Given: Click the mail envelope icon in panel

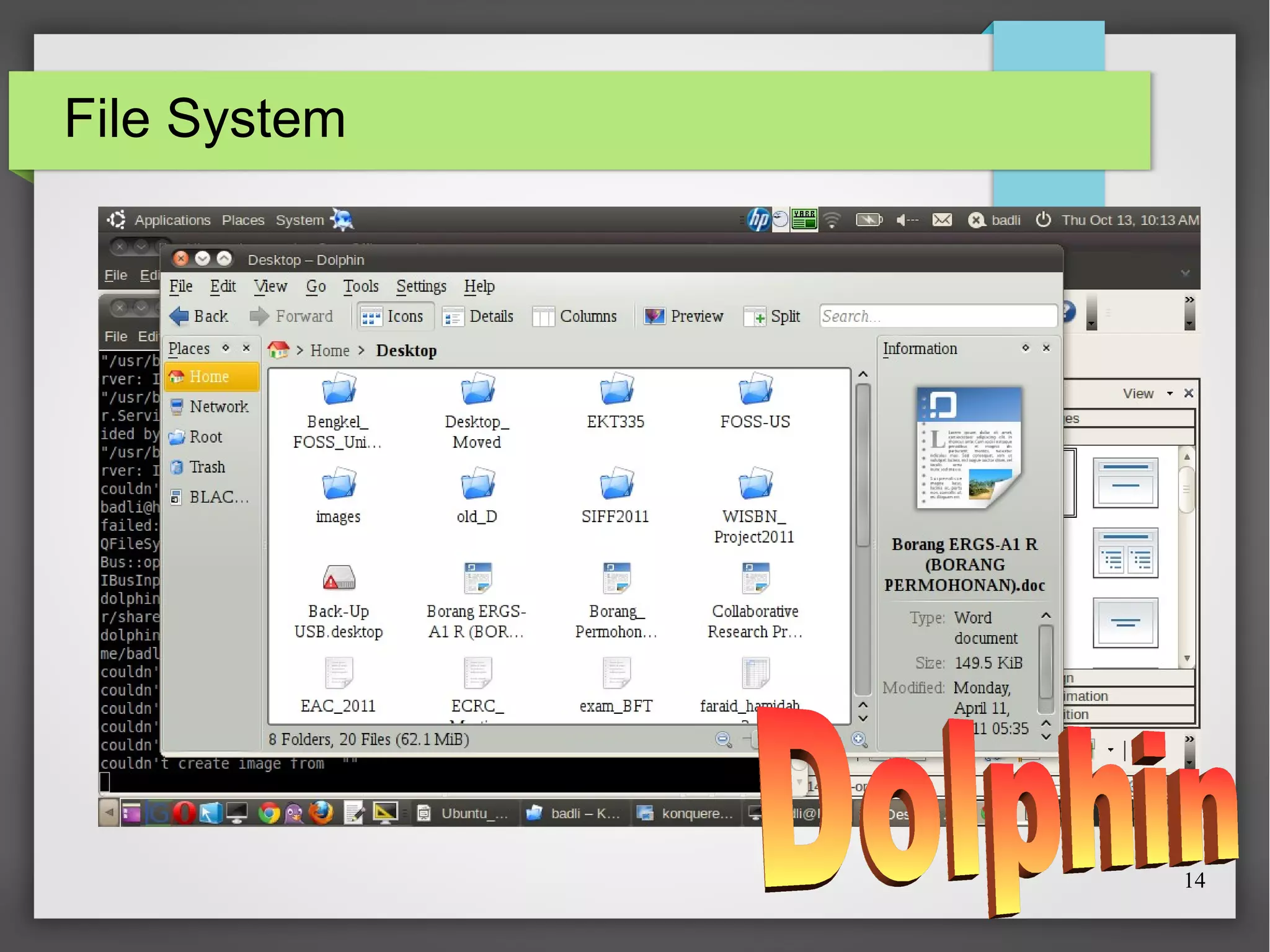Looking at the screenshot, I should (942, 220).
